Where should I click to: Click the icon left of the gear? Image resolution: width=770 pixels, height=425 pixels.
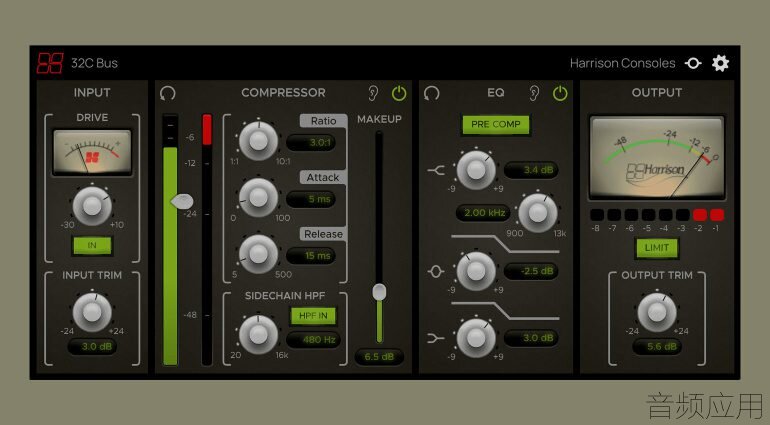point(693,63)
